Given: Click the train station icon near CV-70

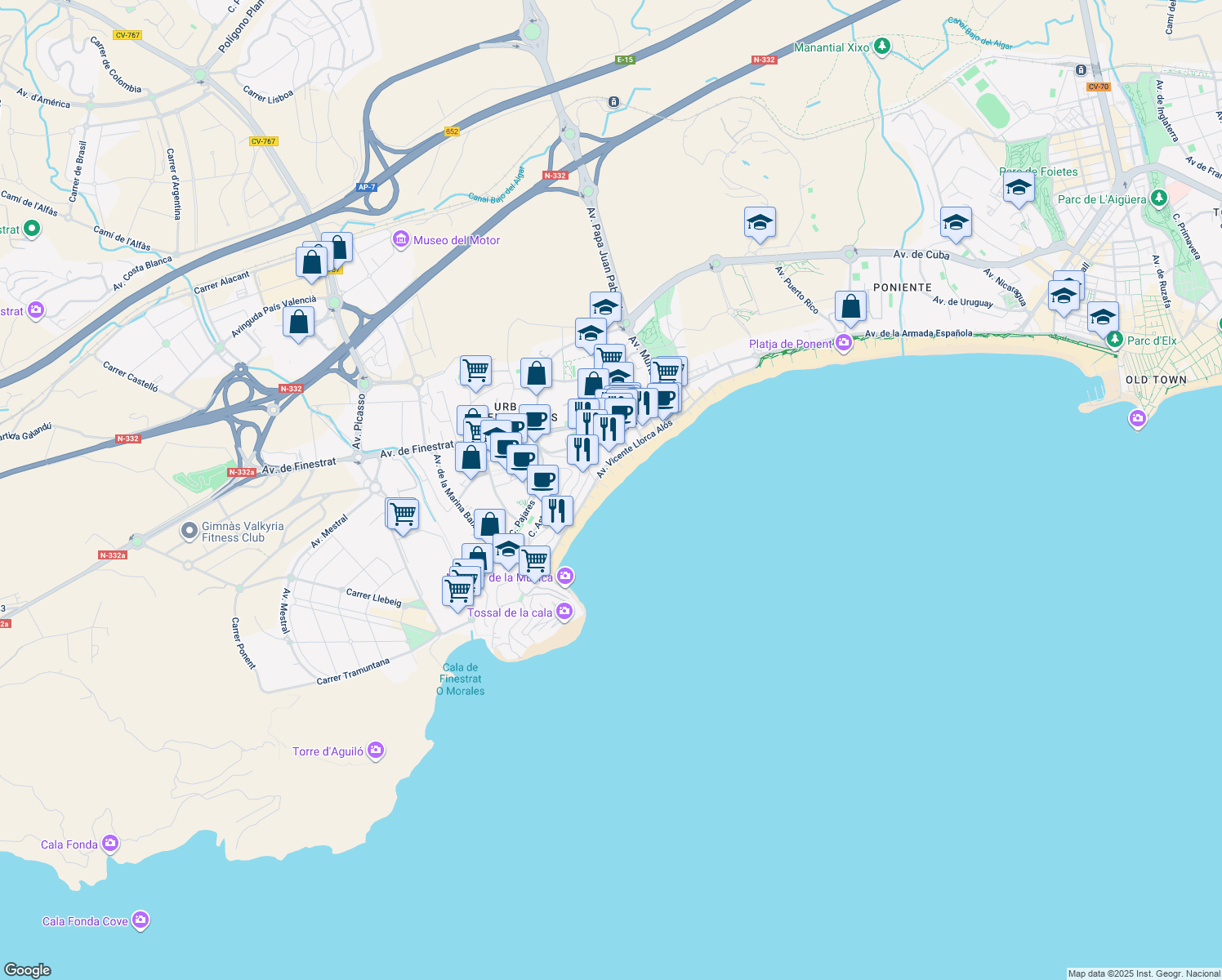Looking at the screenshot, I should click(x=1082, y=72).
